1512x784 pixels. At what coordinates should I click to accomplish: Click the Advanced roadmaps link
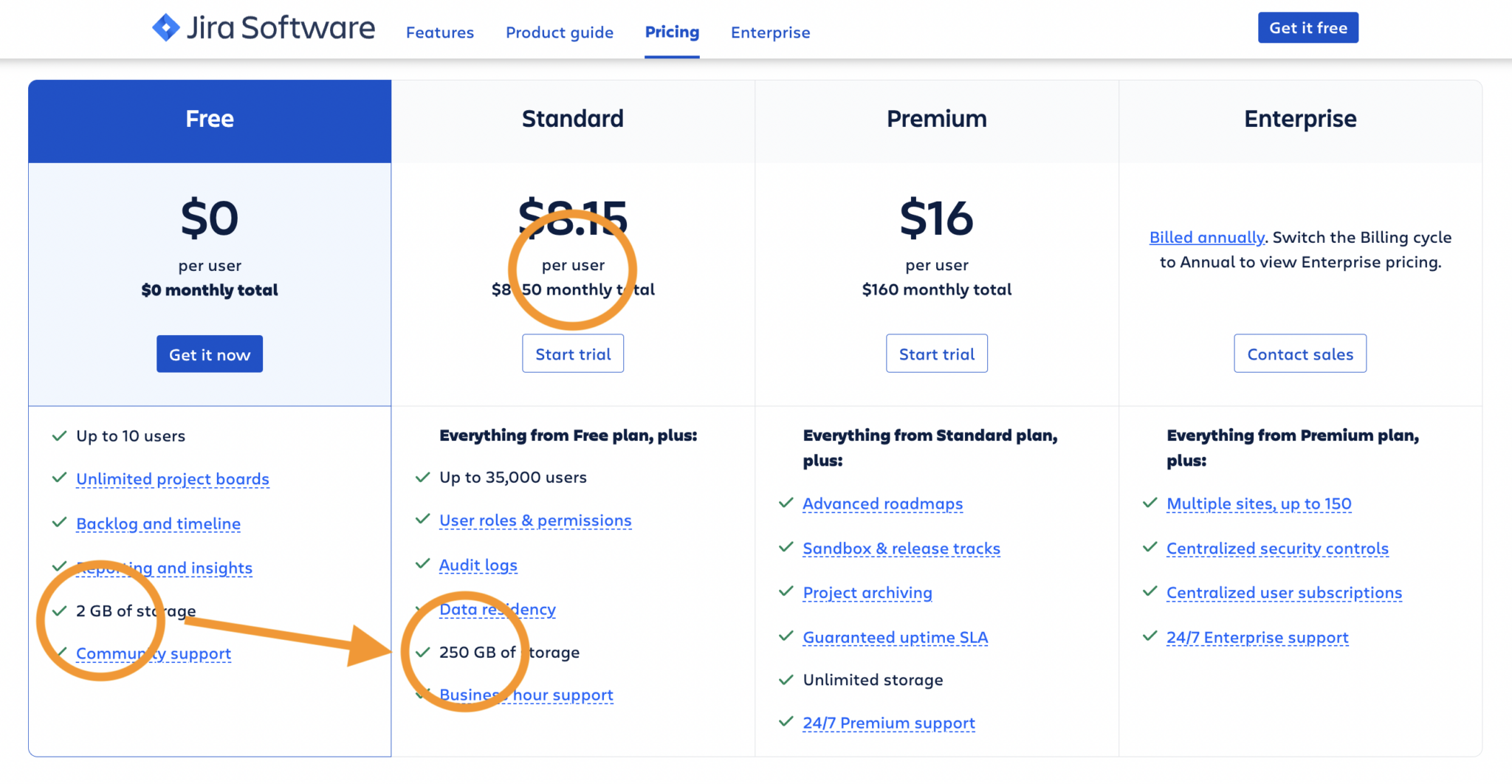pyautogui.click(x=882, y=503)
